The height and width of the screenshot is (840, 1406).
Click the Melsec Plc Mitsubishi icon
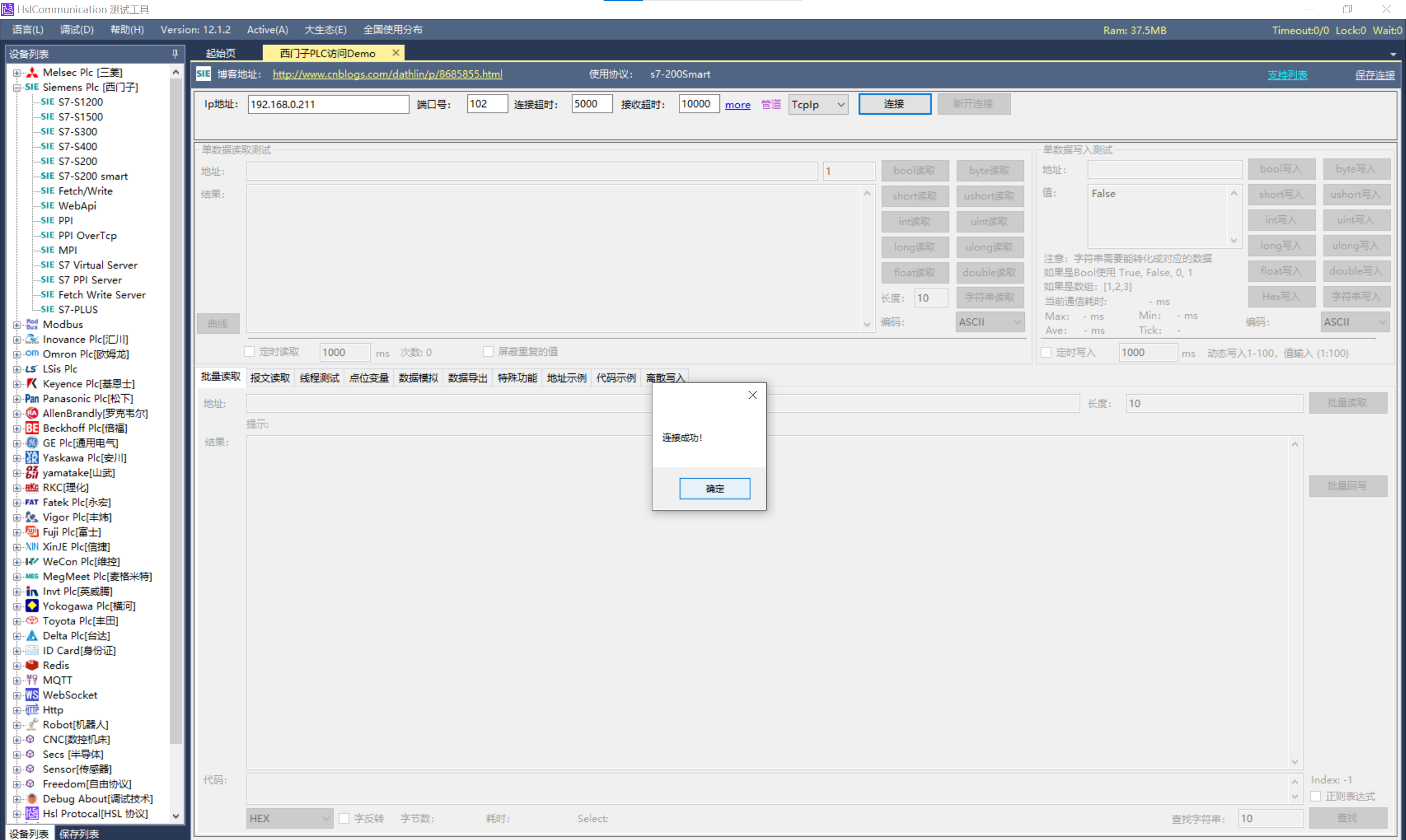click(32, 72)
